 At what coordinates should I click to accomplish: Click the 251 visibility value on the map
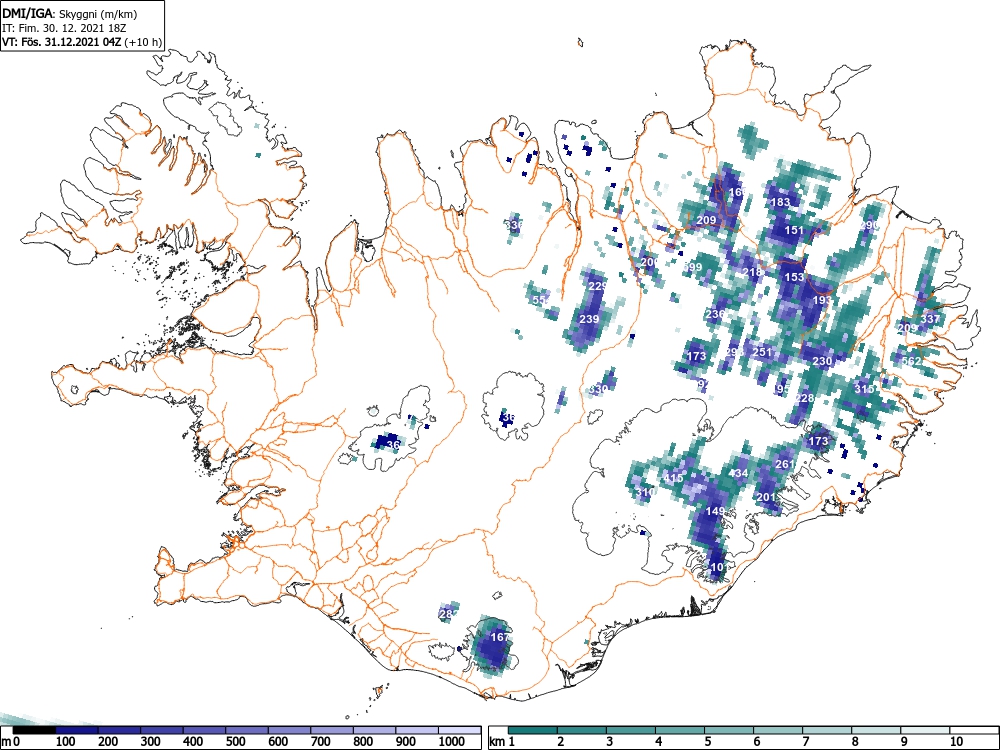[x=762, y=351]
